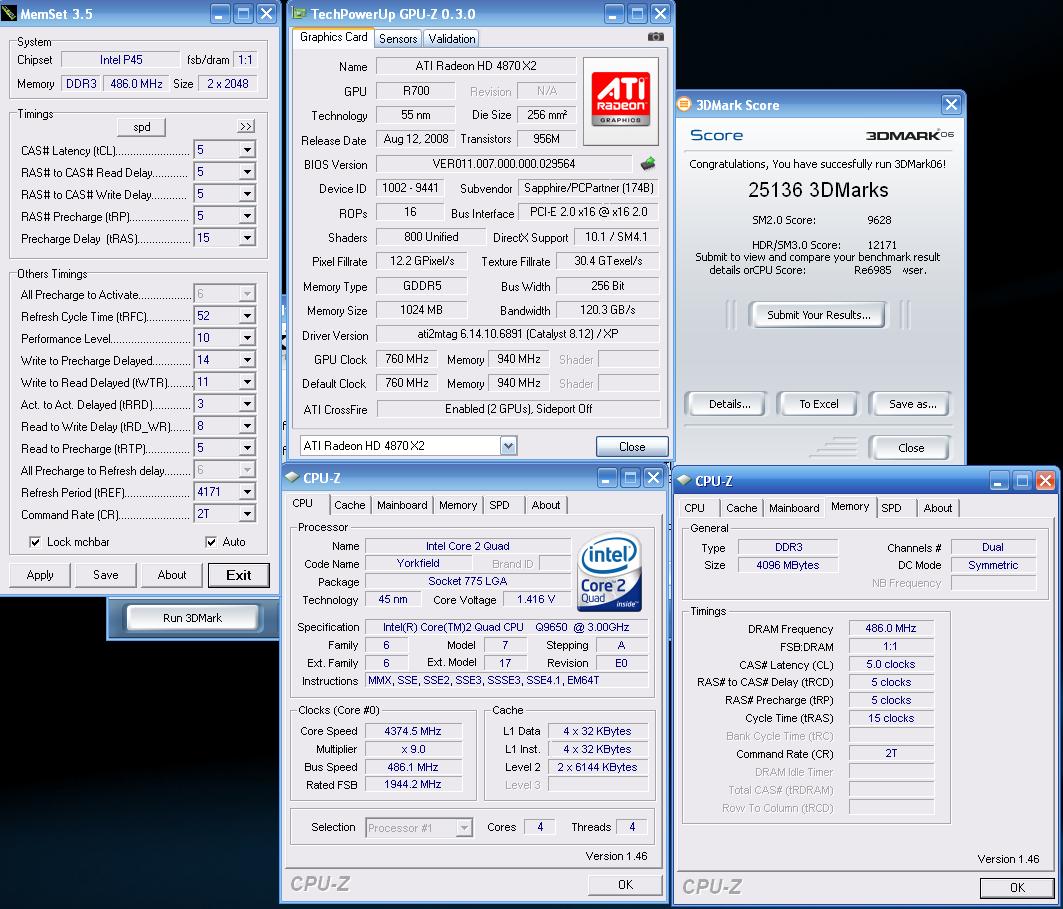Click the DRAM Frequency value 486.0 MHz
1063x909 pixels.
point(891,628)
